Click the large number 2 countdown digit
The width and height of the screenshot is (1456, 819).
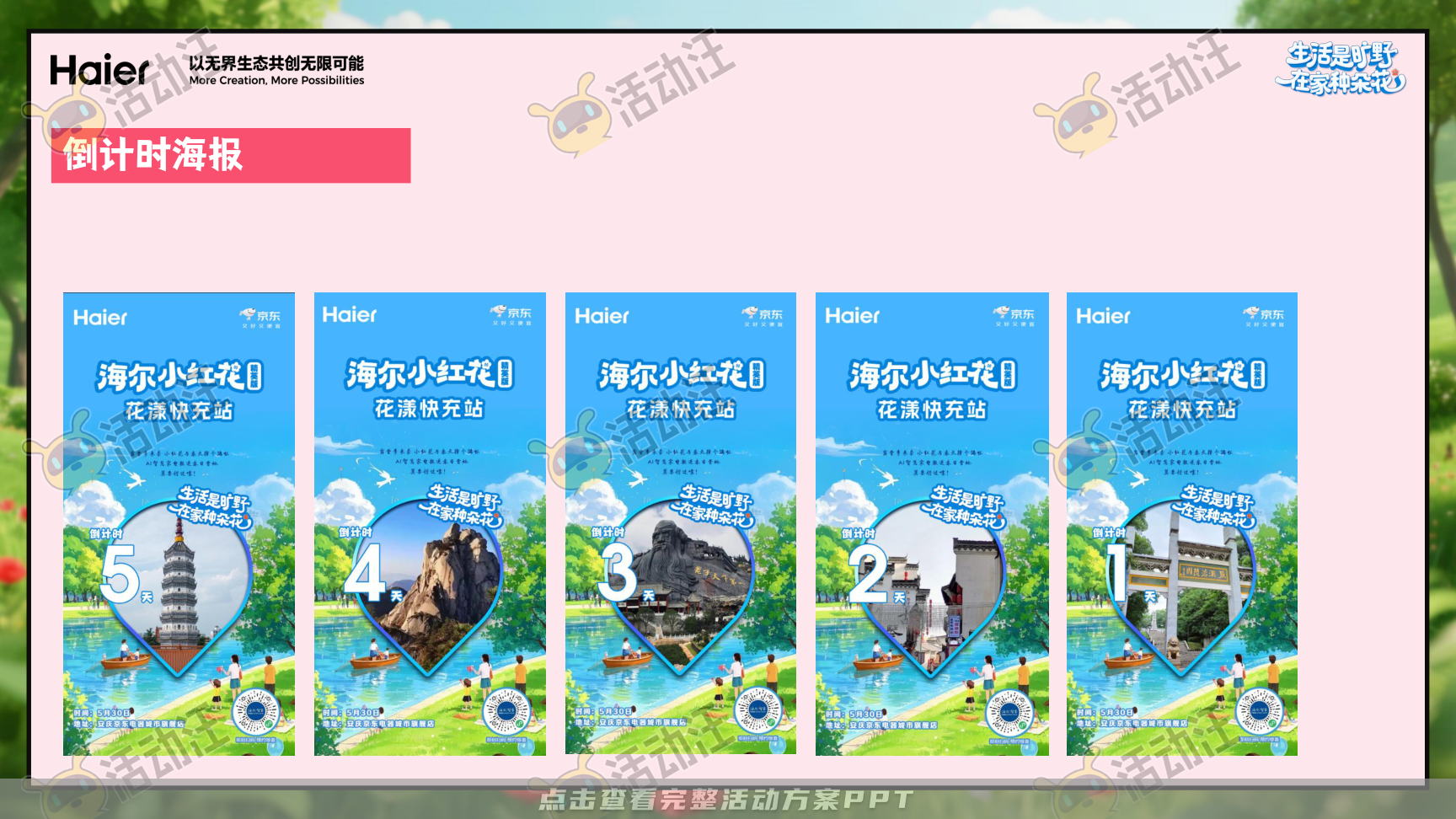point(869,574)
